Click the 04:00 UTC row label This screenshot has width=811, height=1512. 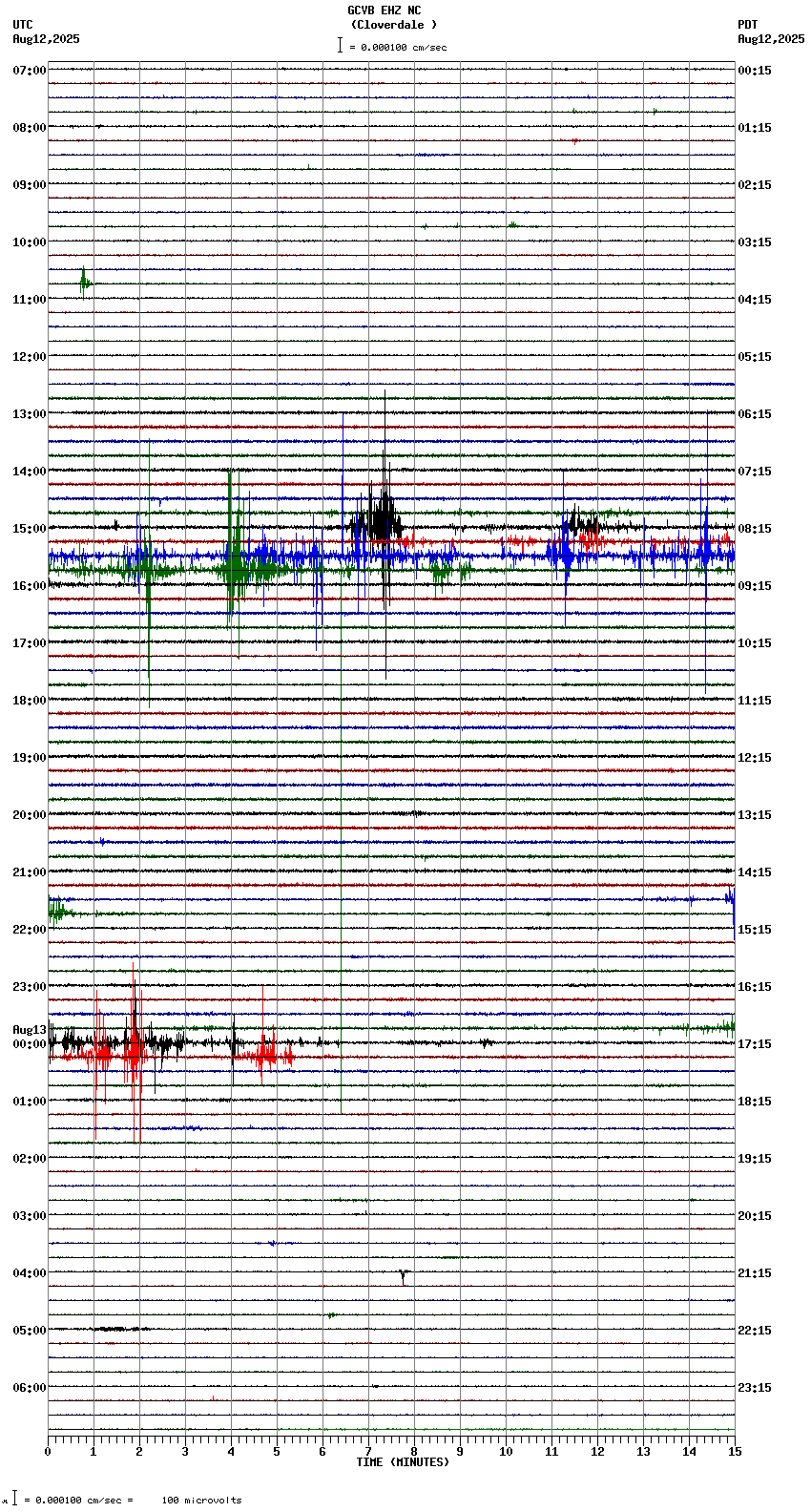(29, 1273)
